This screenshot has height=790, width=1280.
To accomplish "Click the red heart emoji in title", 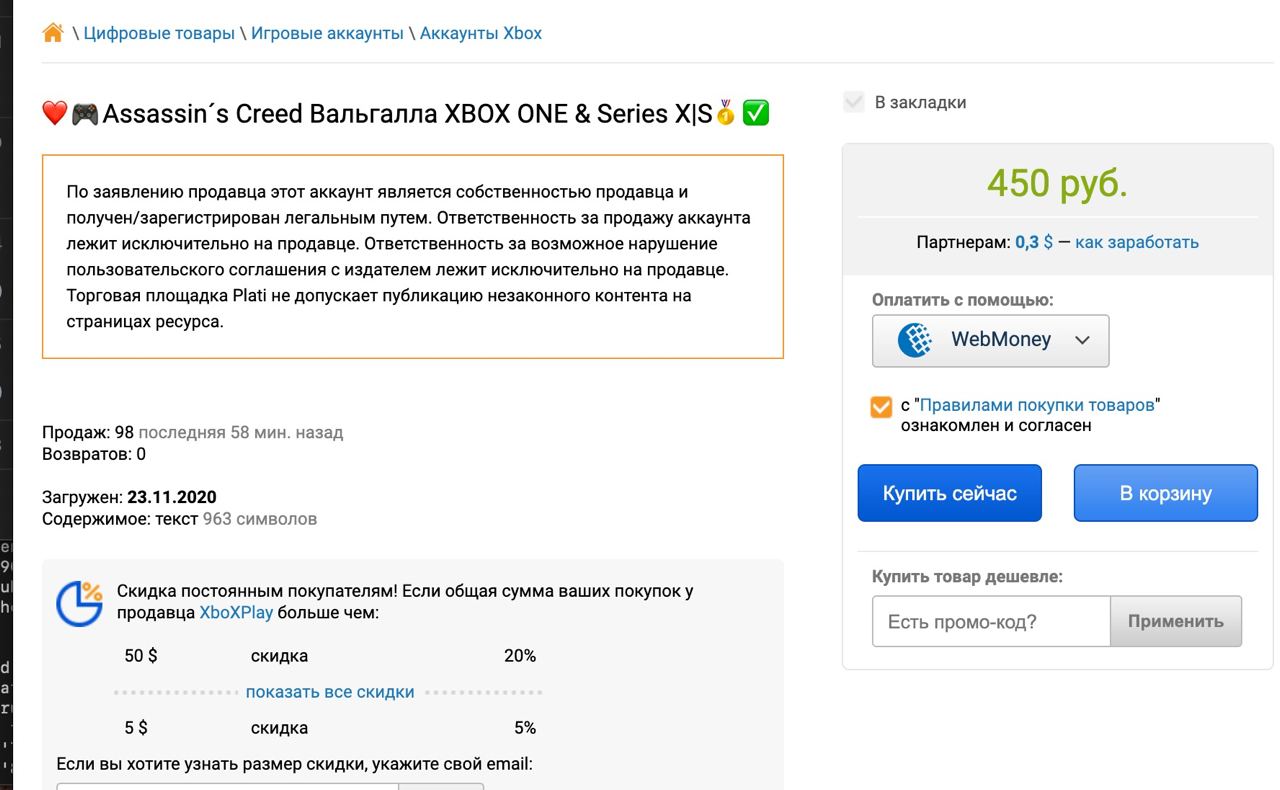I will point(55,113).
